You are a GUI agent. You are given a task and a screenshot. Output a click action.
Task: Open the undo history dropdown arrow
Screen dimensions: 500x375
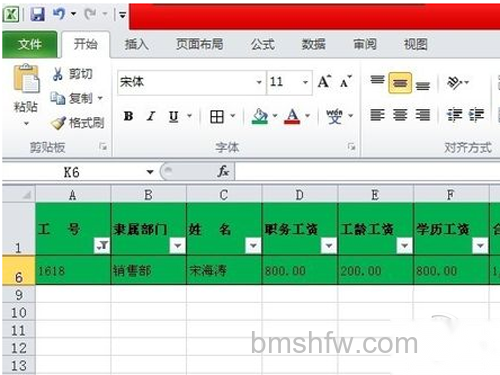(73, 14)
